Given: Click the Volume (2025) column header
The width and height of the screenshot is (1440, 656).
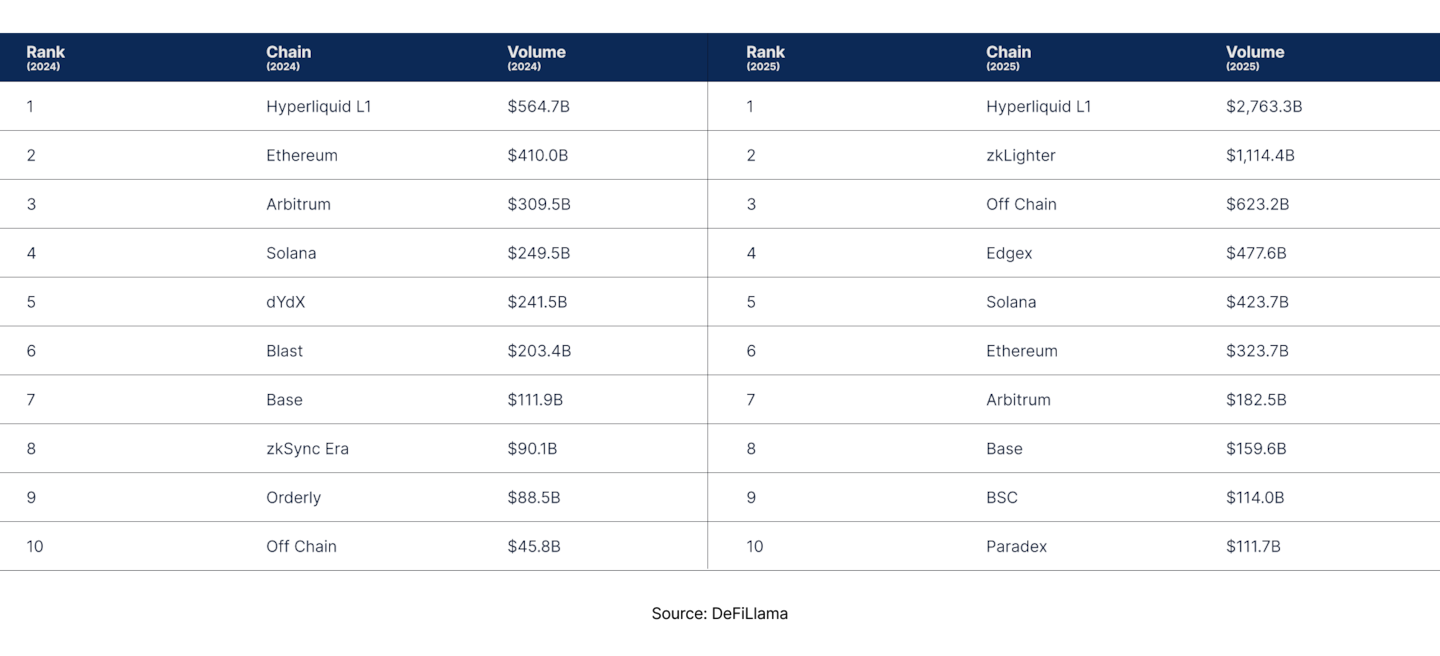Looking at the screenshot, I should (x=1255, y=58).
